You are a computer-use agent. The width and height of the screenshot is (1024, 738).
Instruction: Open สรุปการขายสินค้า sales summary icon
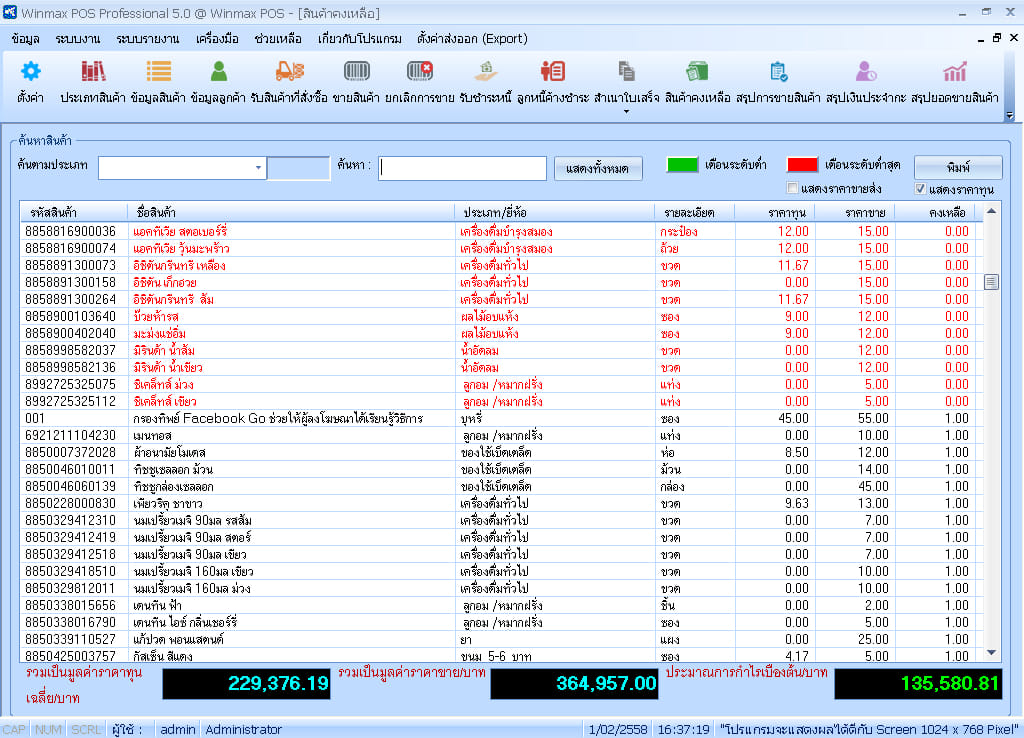tap(778, 71)
